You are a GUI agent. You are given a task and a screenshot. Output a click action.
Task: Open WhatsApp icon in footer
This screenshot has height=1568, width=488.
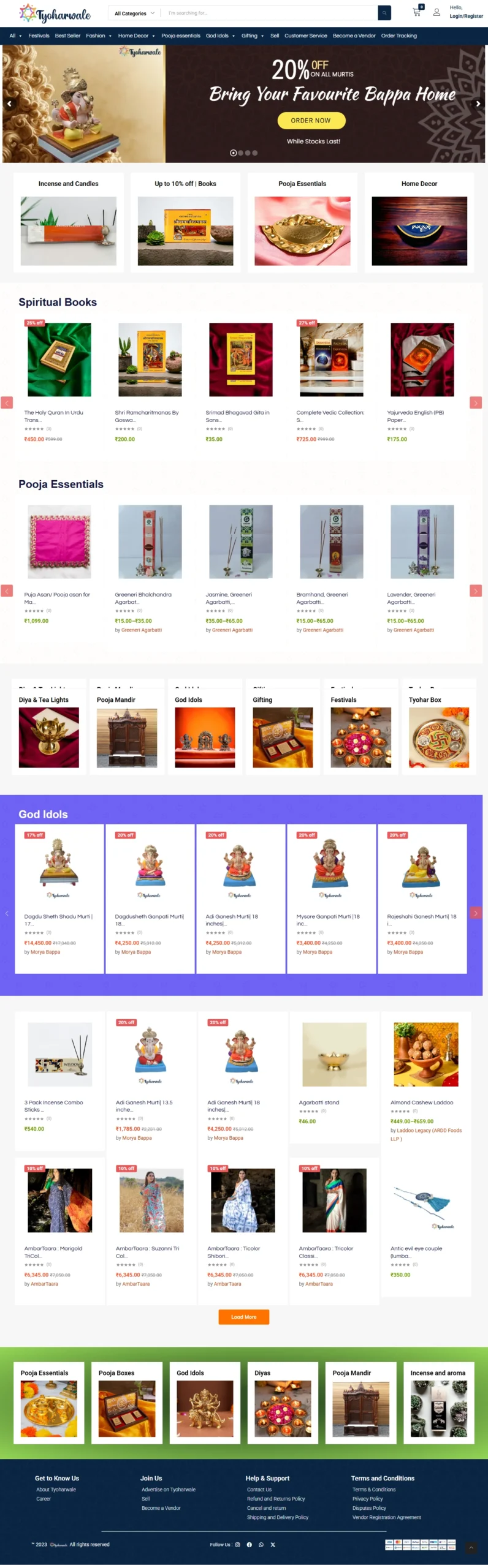[261, 1544]
